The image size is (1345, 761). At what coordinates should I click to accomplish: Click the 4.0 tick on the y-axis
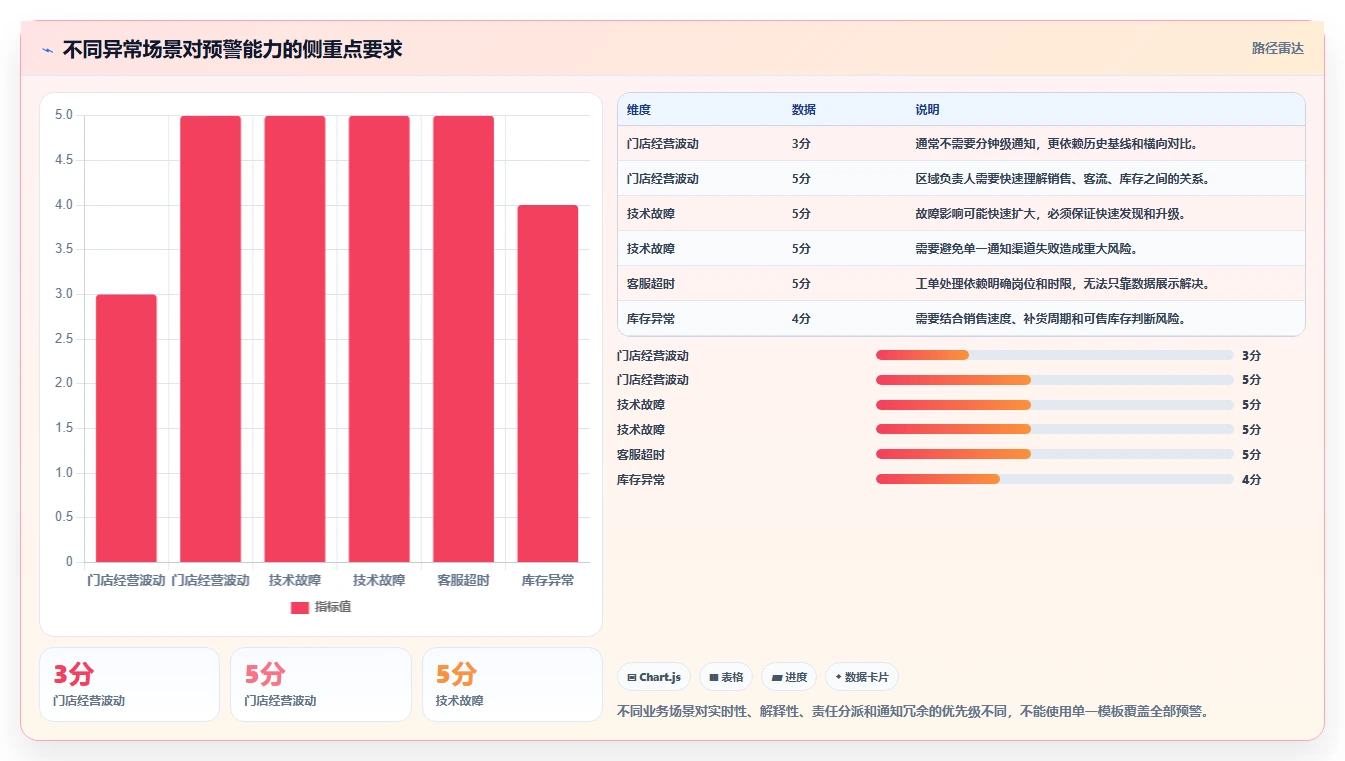click(x=64, y=205)
